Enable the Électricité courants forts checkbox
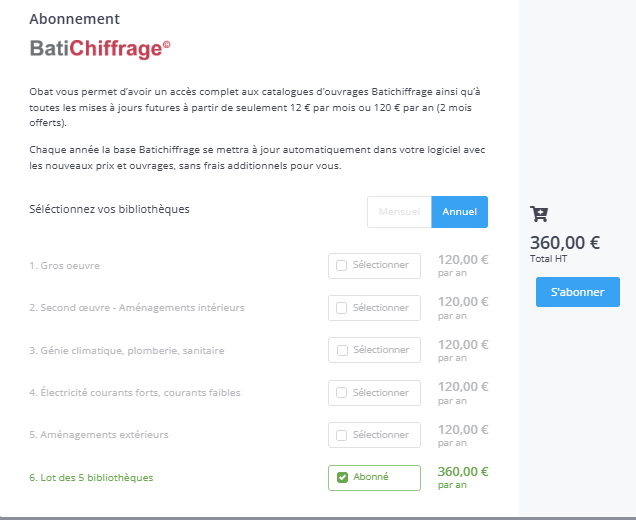This screenshot has width=636, height=520. click(342, 393)
